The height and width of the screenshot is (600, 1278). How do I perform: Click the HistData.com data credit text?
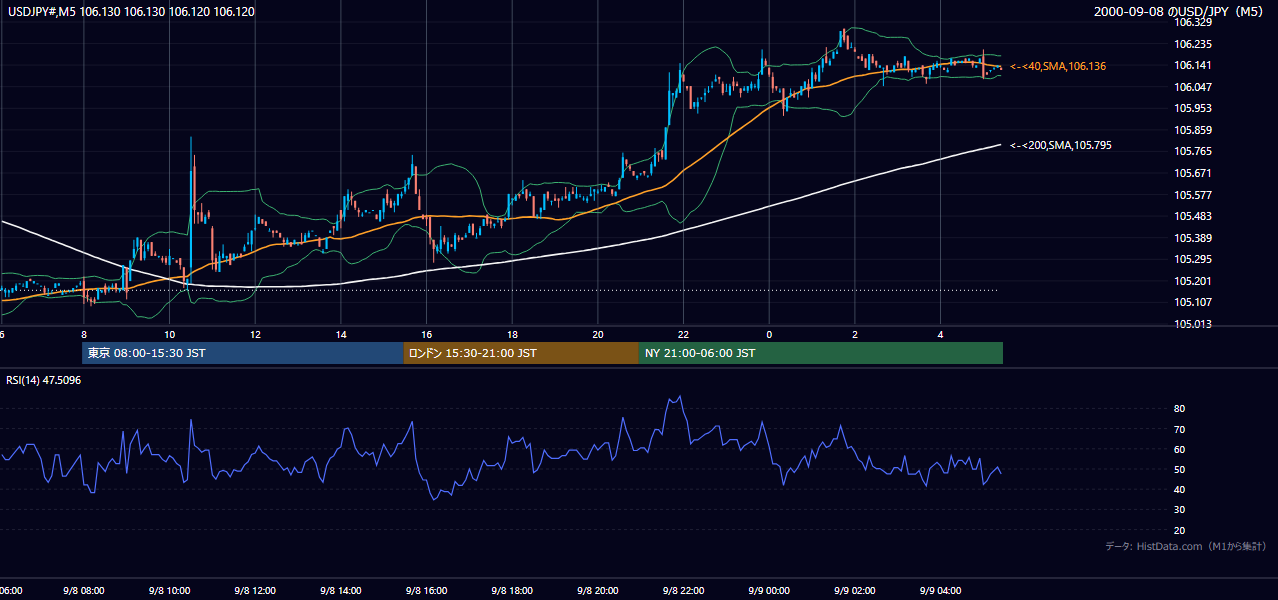click(1186, 546)
